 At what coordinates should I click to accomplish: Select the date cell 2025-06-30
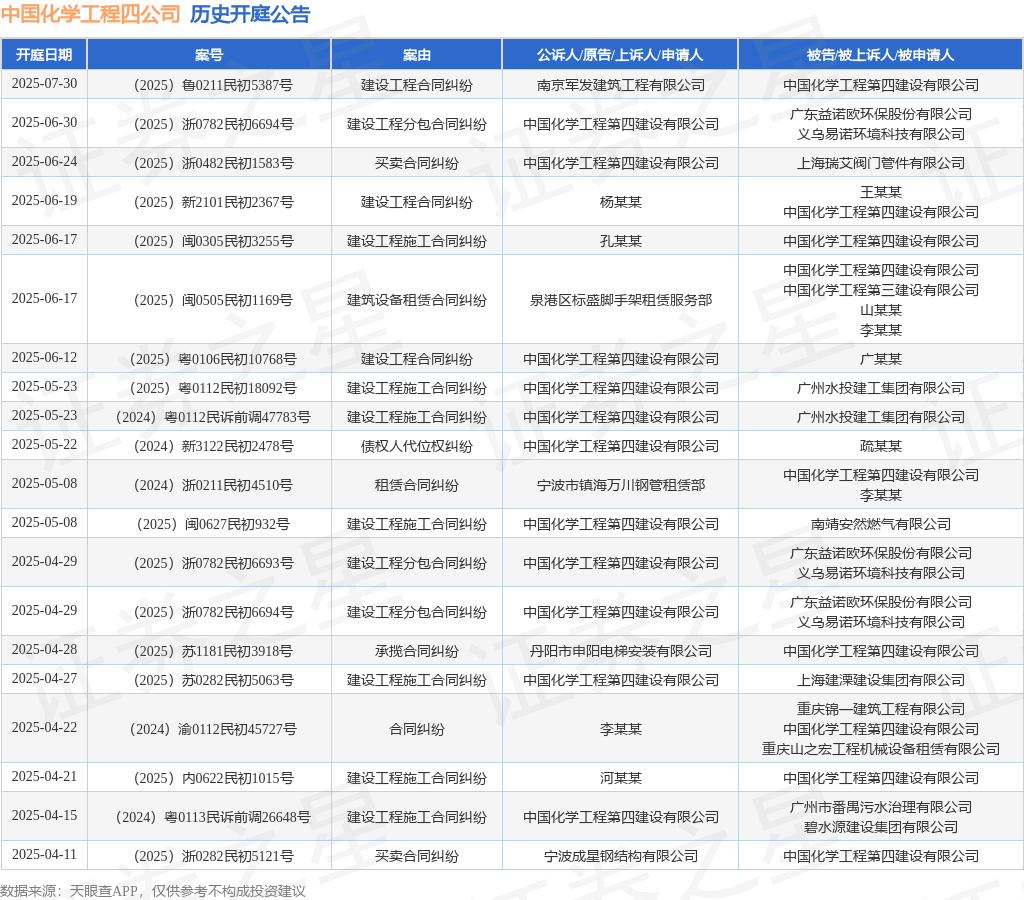pyautogui.click(x=44, y=123)
